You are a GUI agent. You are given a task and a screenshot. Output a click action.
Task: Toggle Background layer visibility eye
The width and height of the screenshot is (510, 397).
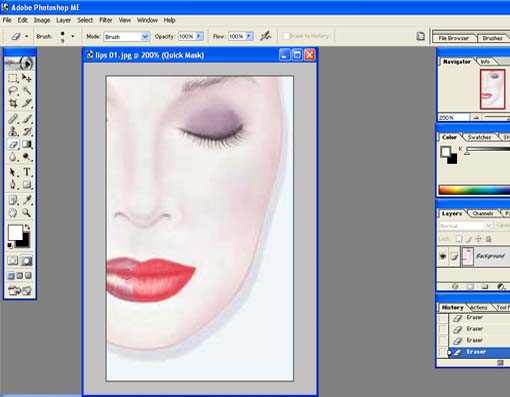click(x=443, y=256)
